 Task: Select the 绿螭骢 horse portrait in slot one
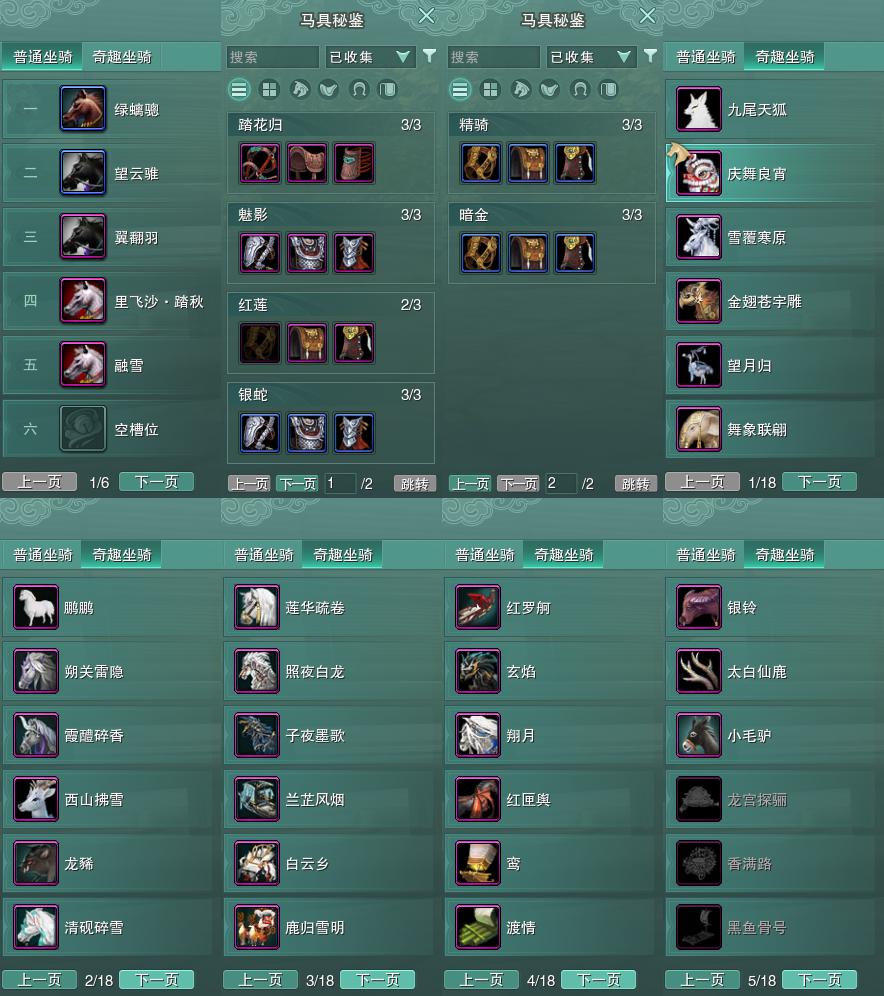tap(83, 109)
